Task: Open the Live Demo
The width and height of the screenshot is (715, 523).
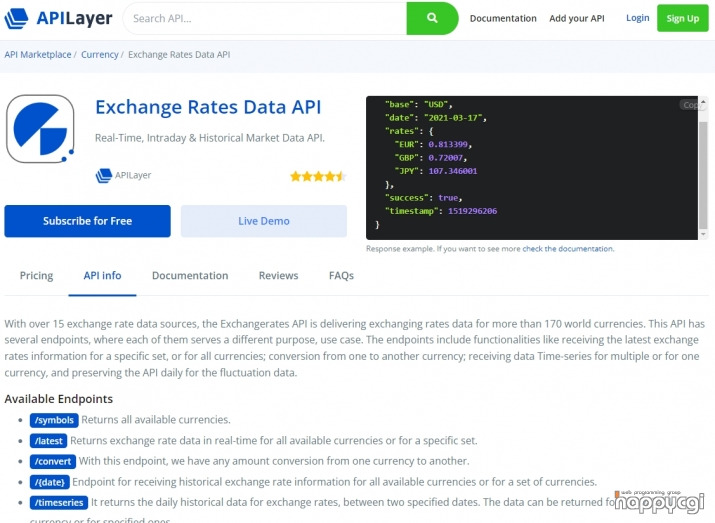Action: click(264, 221)
